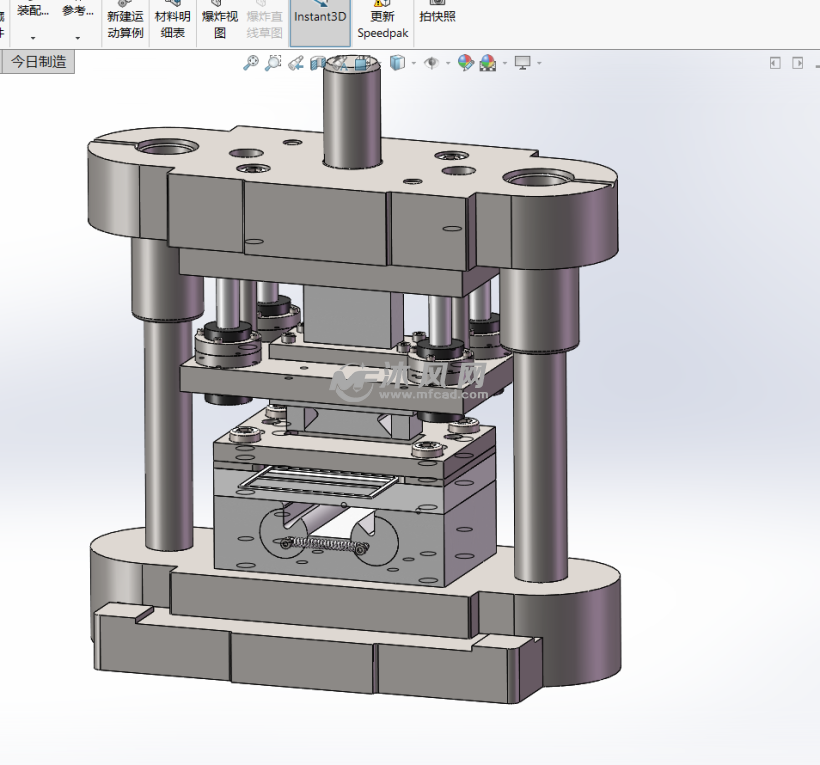Click the Previous View icon

[296, 63]
